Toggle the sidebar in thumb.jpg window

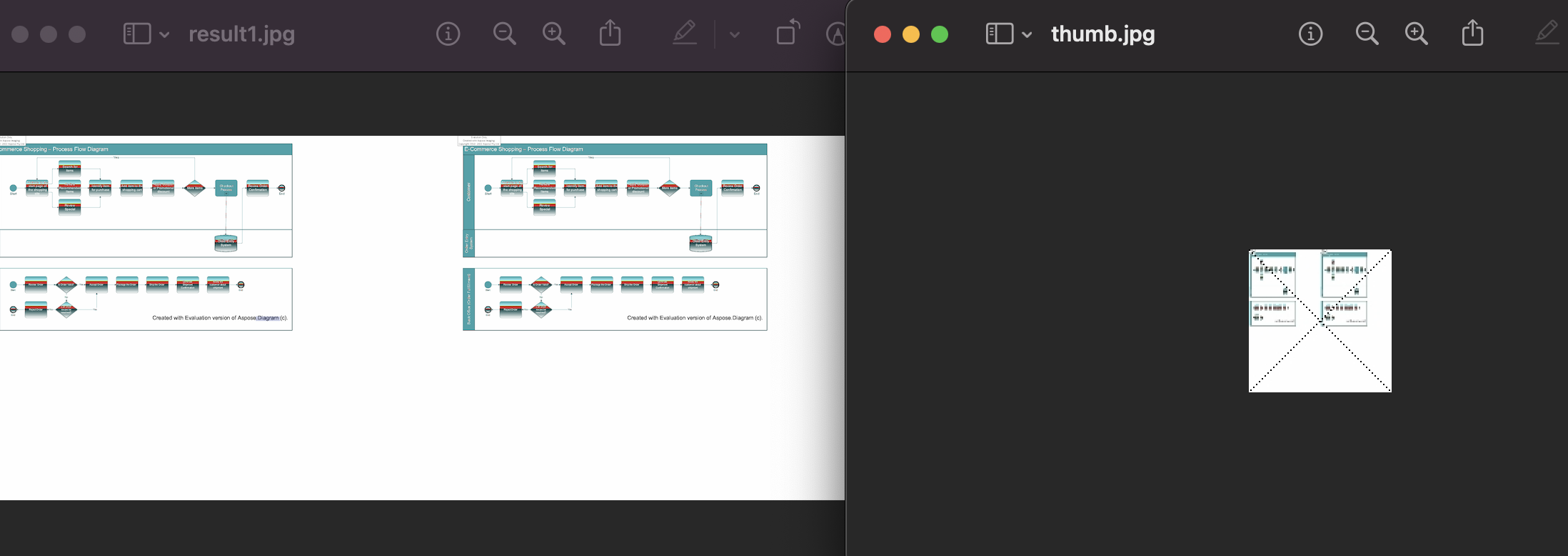[1000, 34]
